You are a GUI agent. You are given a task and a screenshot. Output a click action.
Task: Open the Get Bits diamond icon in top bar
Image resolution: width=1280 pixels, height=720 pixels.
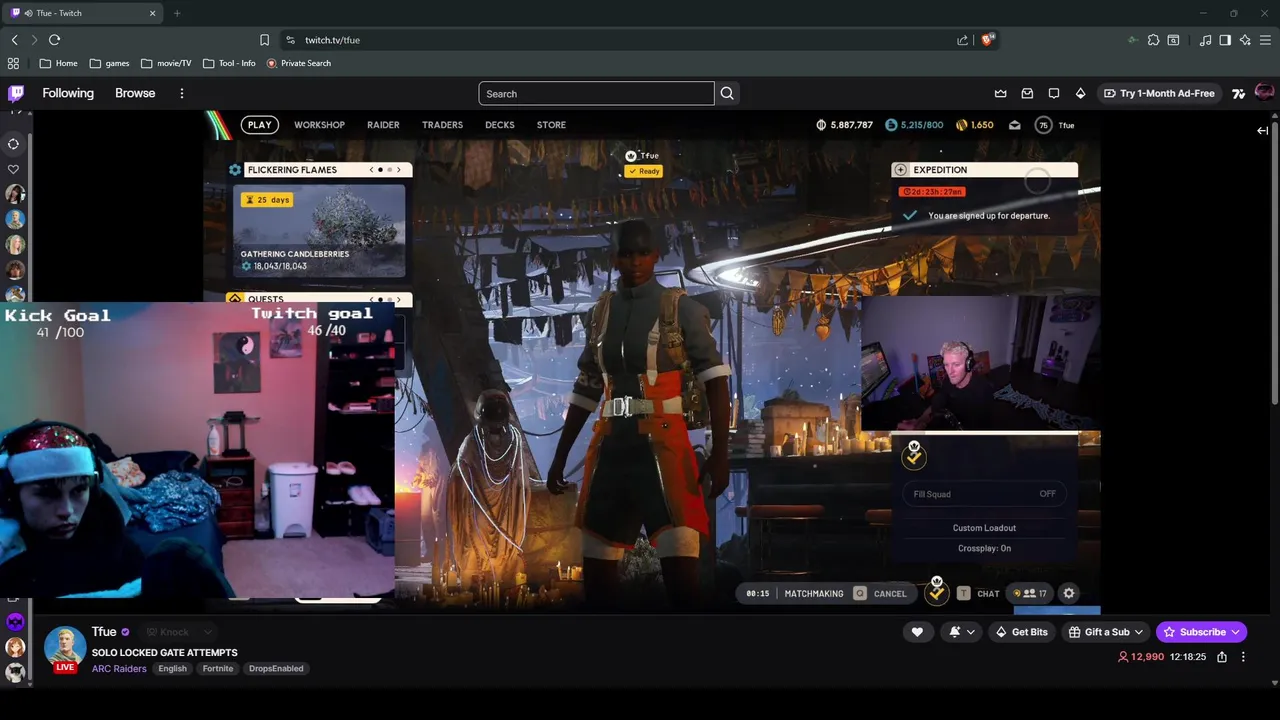[x=1080, y=93]
